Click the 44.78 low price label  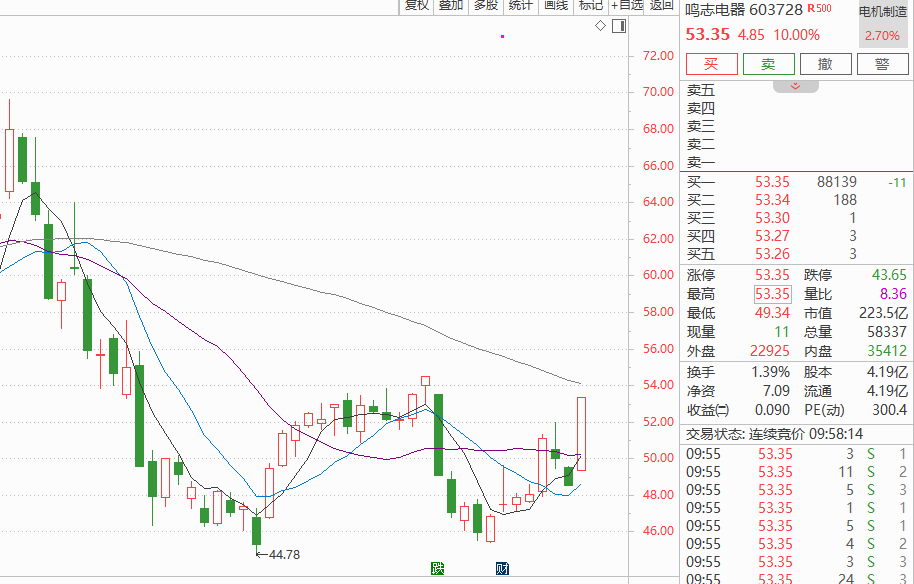point(284,555)
